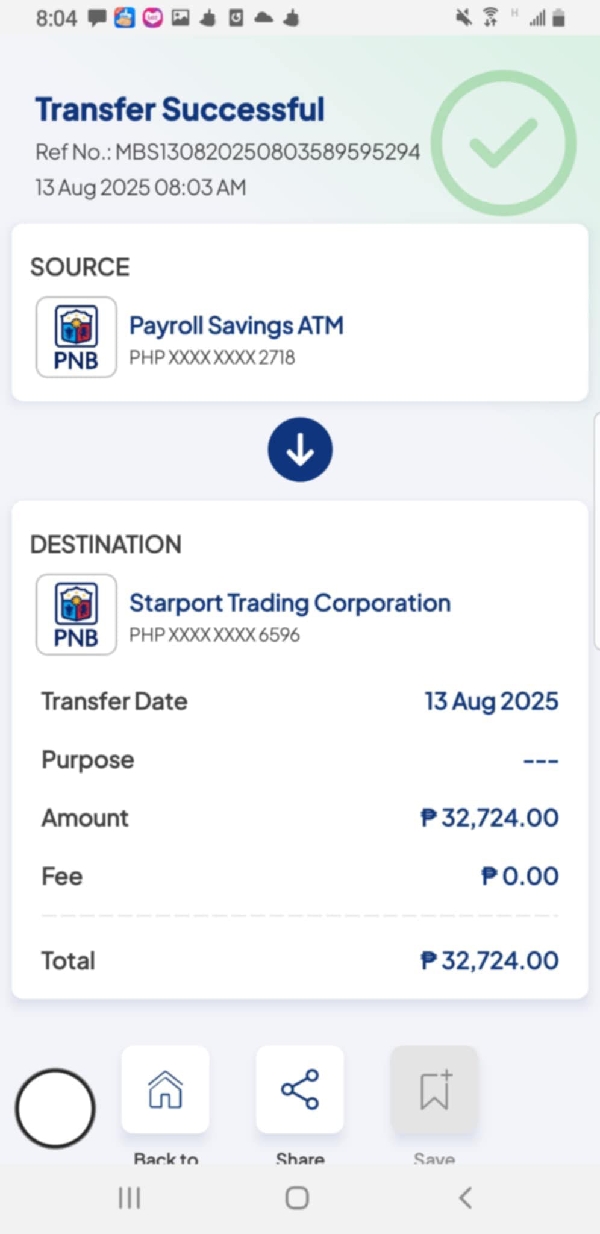600x1234 pixels.
Task: Tap PNB logo in Source card
Action: click(76, 337)
